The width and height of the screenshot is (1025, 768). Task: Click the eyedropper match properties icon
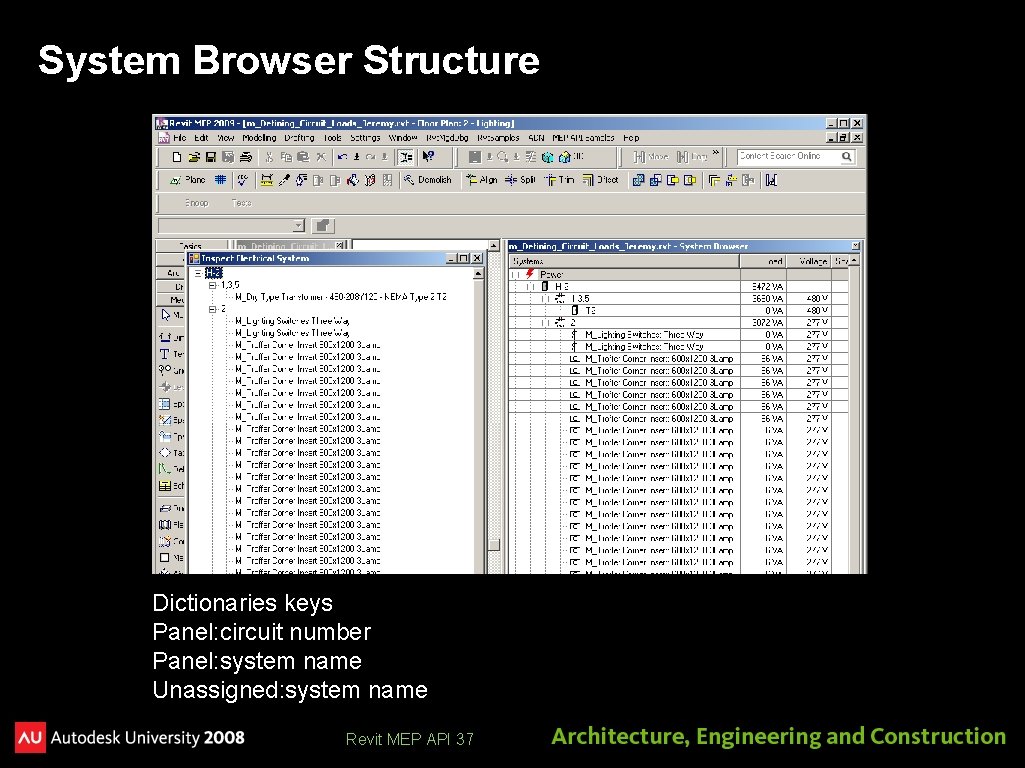tap(284, 180)
